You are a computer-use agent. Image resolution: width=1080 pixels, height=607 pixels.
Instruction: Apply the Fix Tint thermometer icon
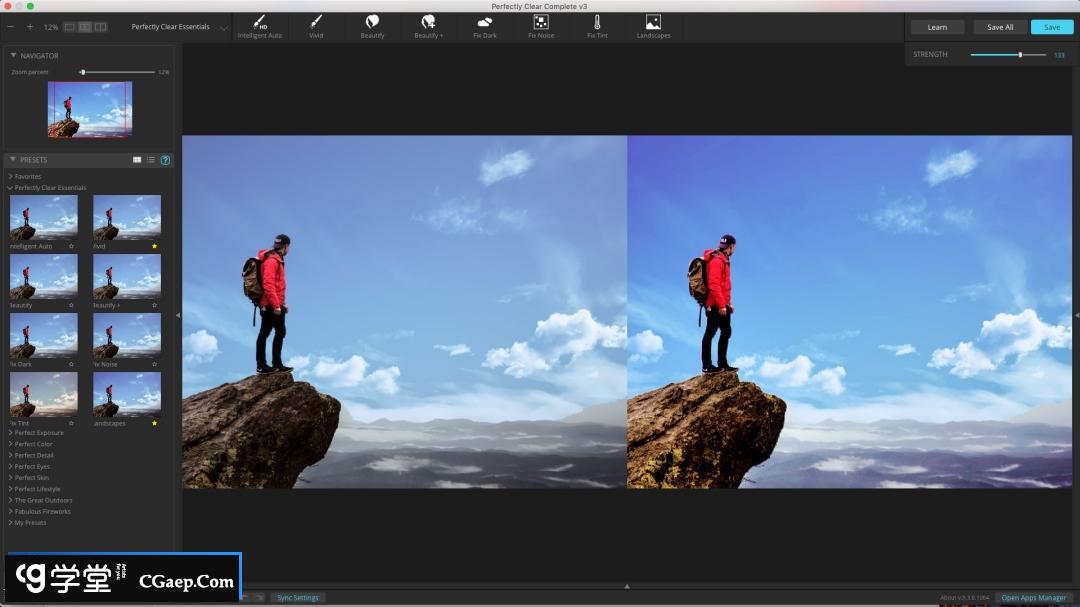tap(597, 24)
